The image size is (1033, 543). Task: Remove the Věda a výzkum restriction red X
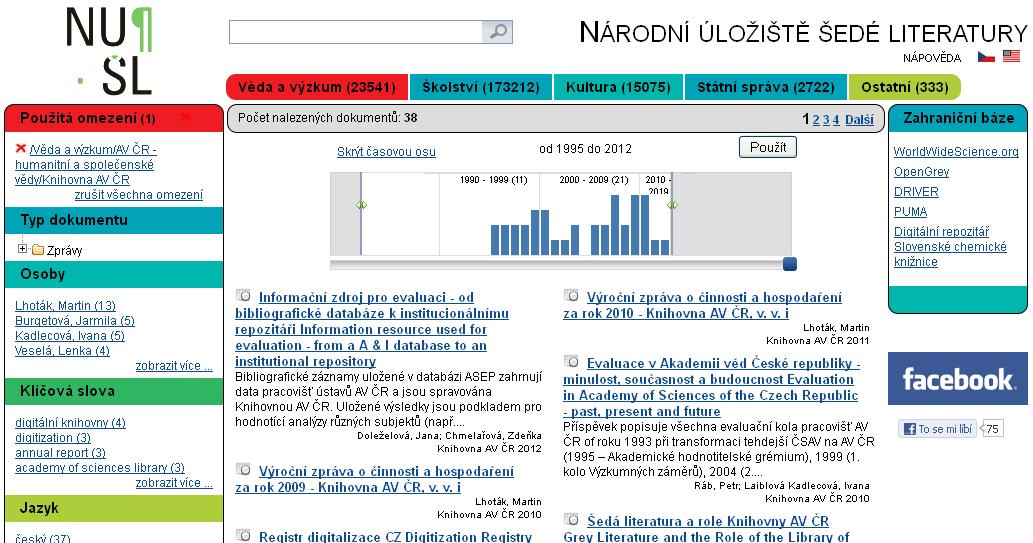point(20,149)
